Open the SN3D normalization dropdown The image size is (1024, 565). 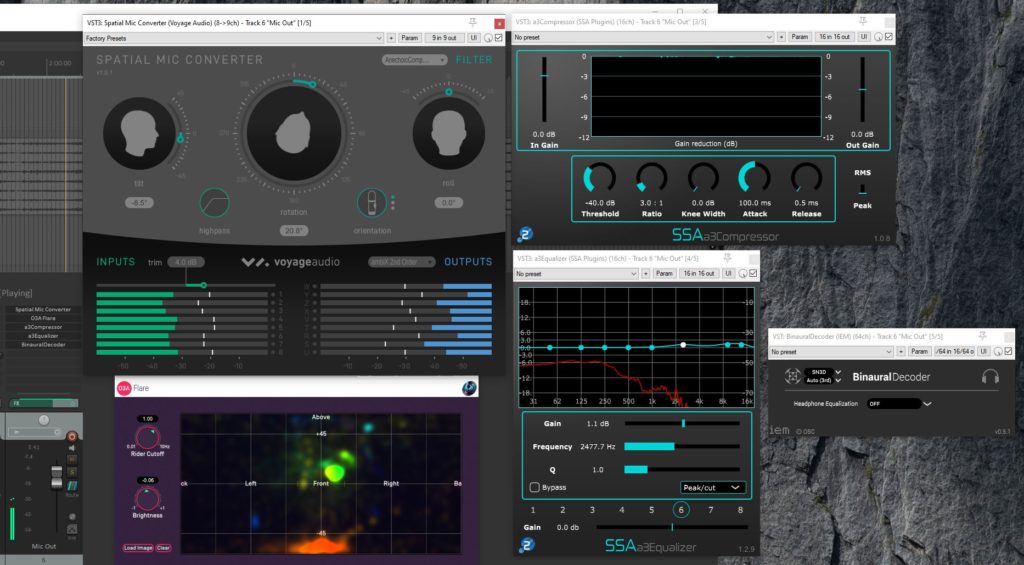point(823,372)
